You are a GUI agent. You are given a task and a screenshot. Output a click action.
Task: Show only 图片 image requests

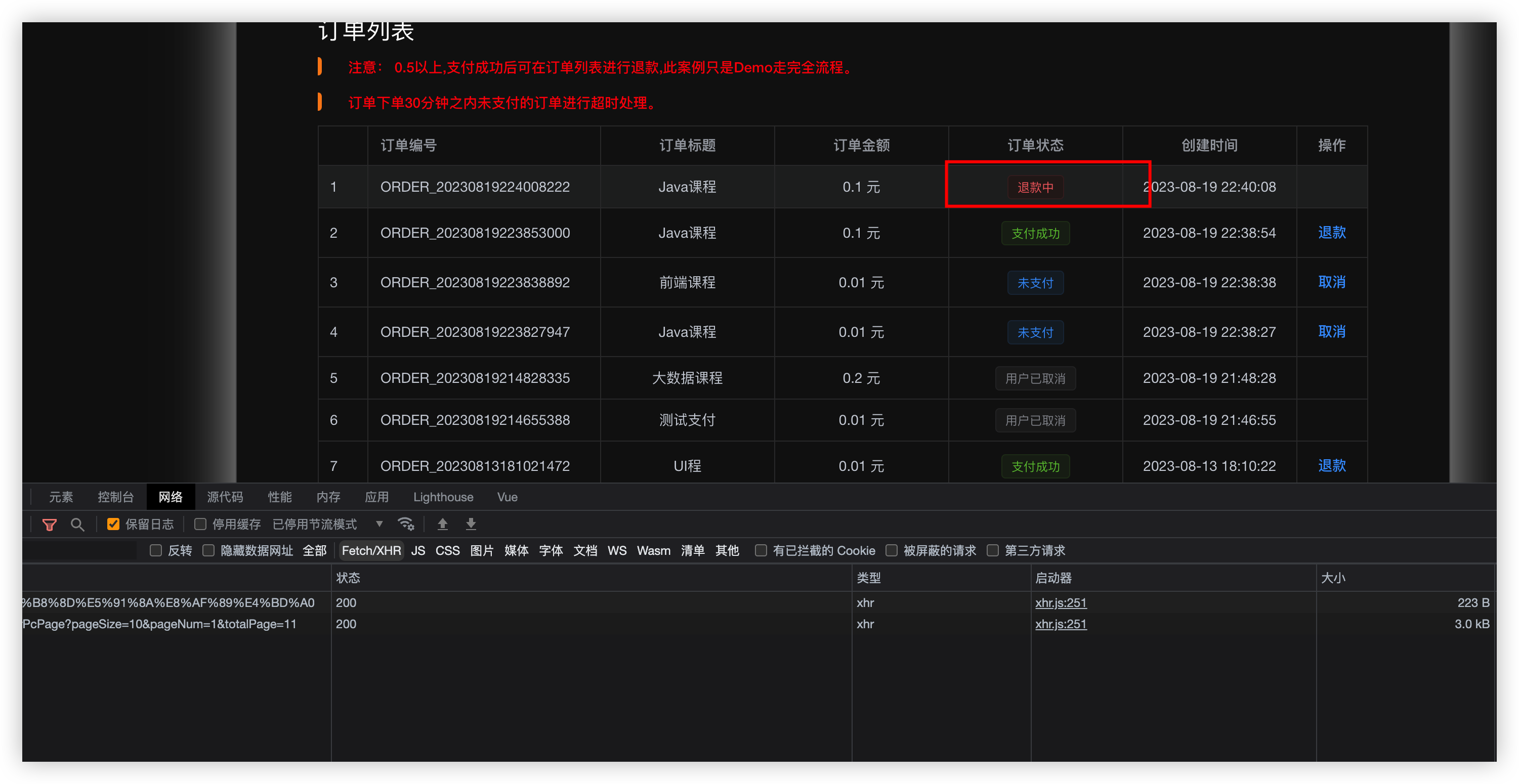[x=481, y=550]
